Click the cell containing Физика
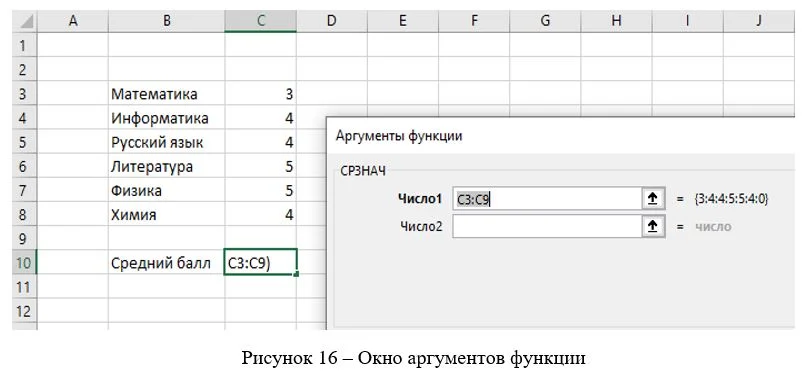The image size is (809, 372). [166, 190]
